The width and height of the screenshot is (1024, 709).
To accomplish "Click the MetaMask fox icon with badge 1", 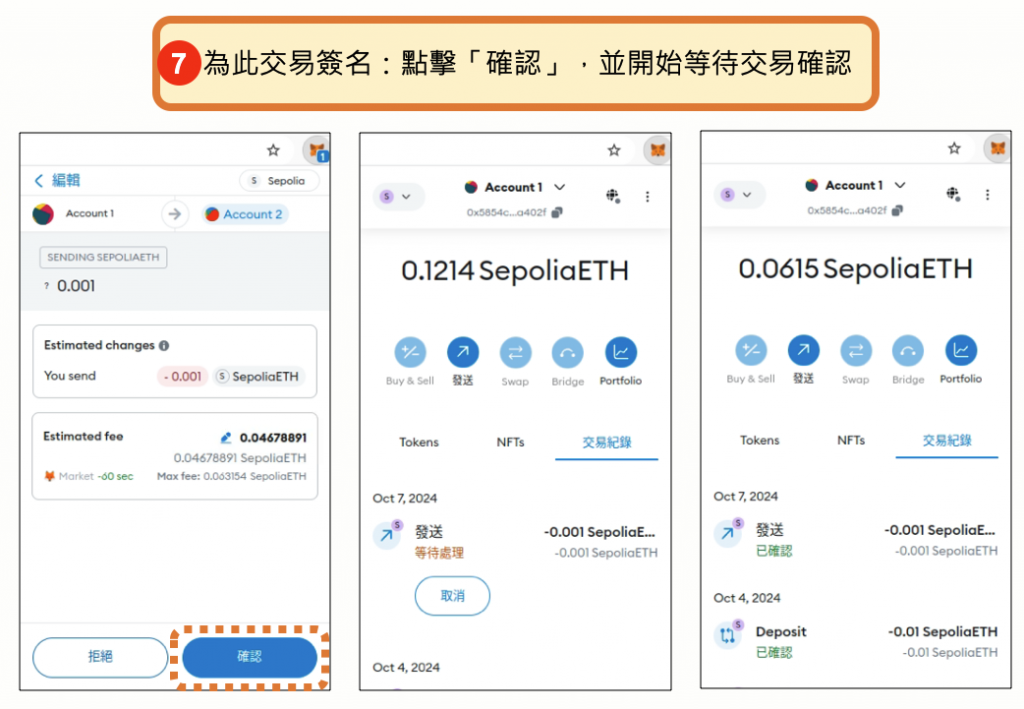I will [x=317, y=151].
